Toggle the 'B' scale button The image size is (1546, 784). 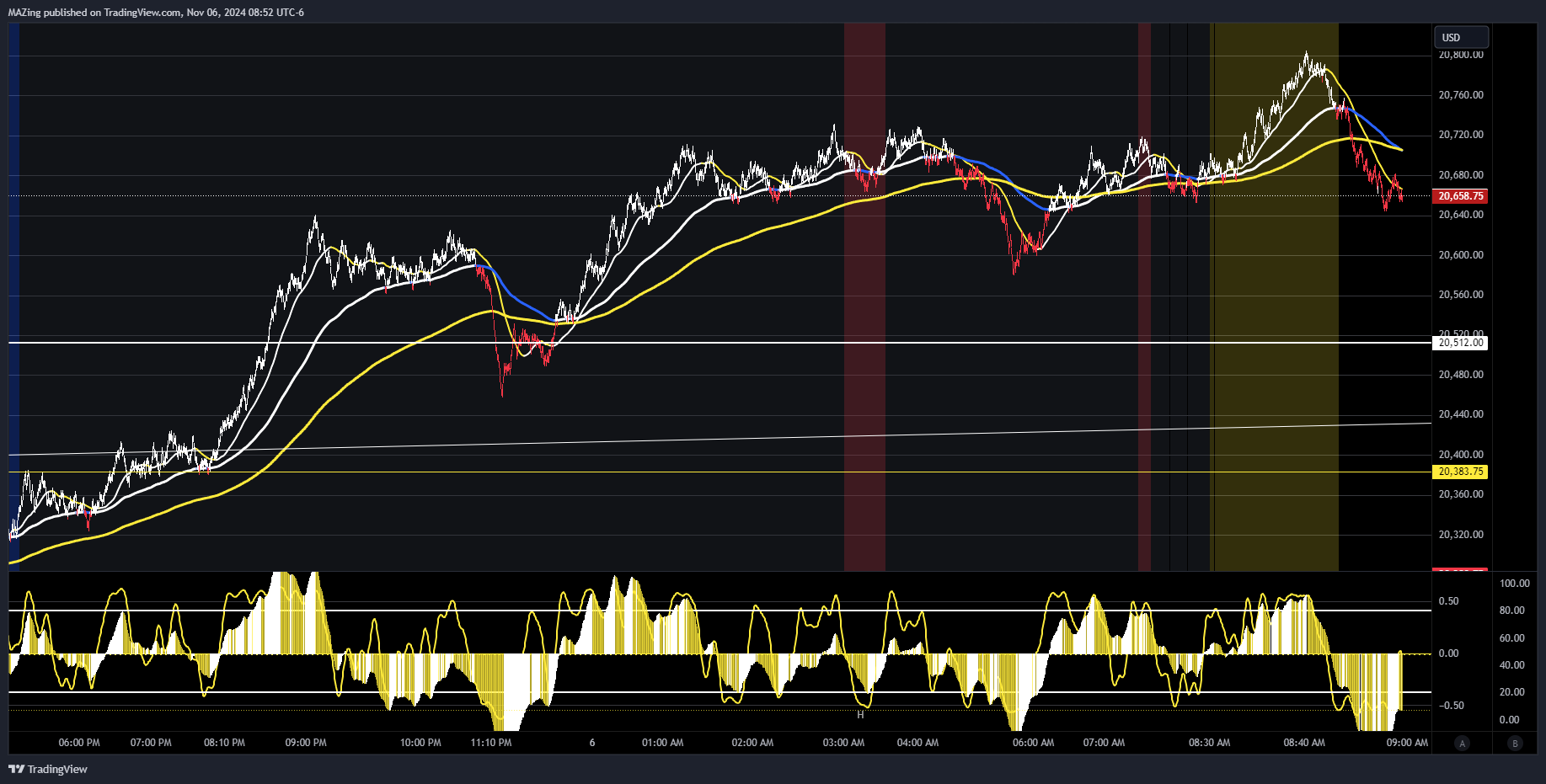click(1516, 743)
